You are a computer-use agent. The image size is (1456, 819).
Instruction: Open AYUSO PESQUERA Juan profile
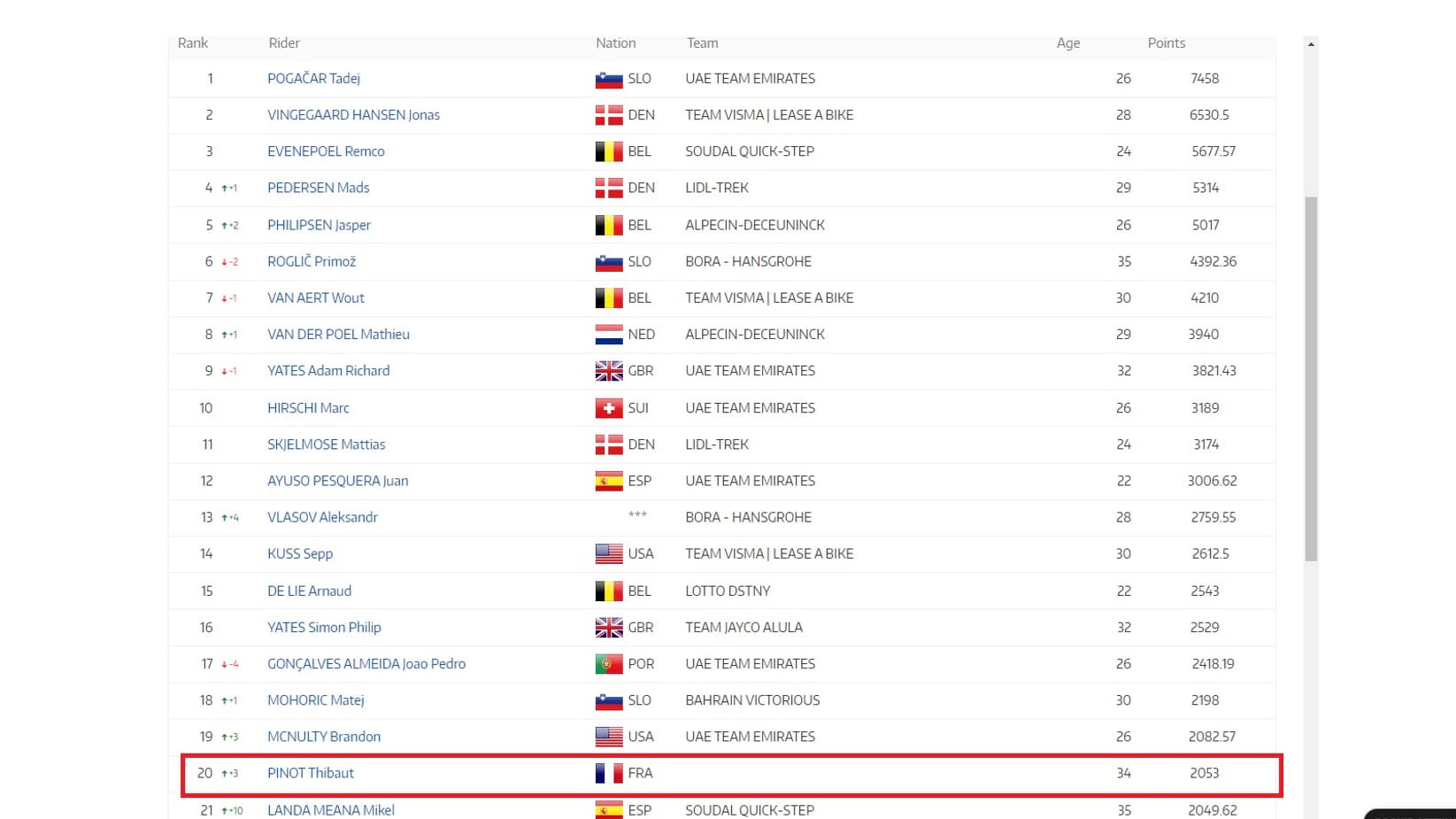click(338, 481)
